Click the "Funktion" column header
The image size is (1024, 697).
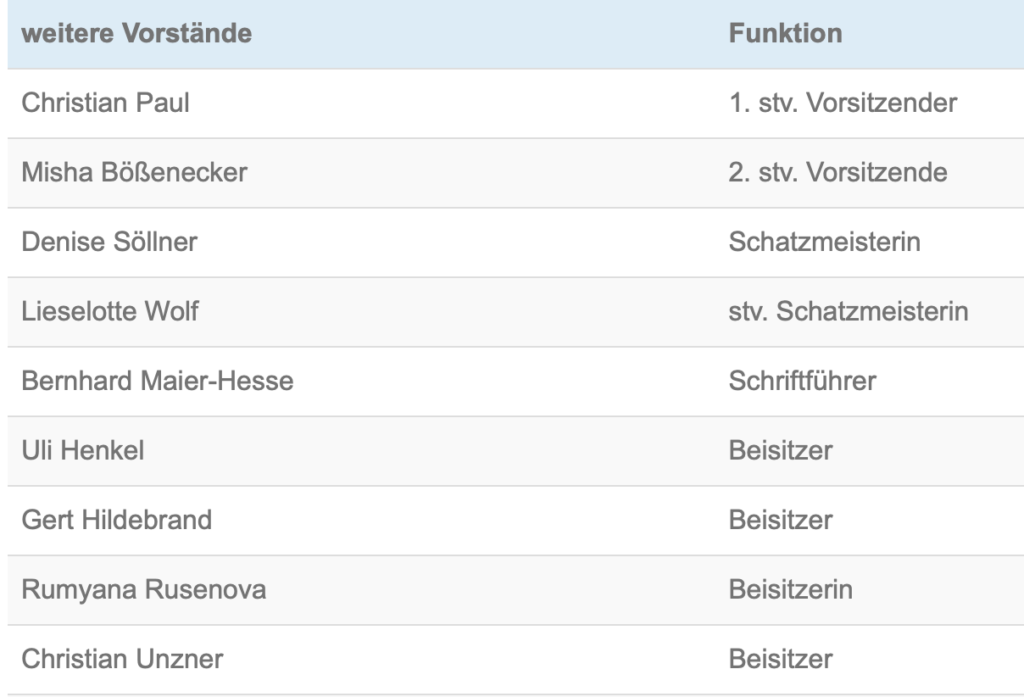(785, 34)
